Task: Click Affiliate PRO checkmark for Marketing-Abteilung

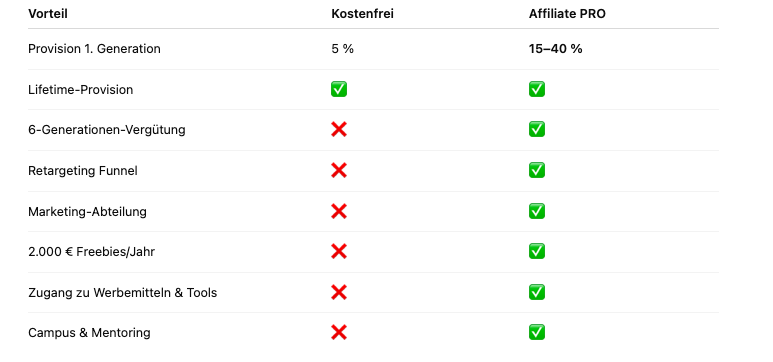Action: (x=537, y=212)
